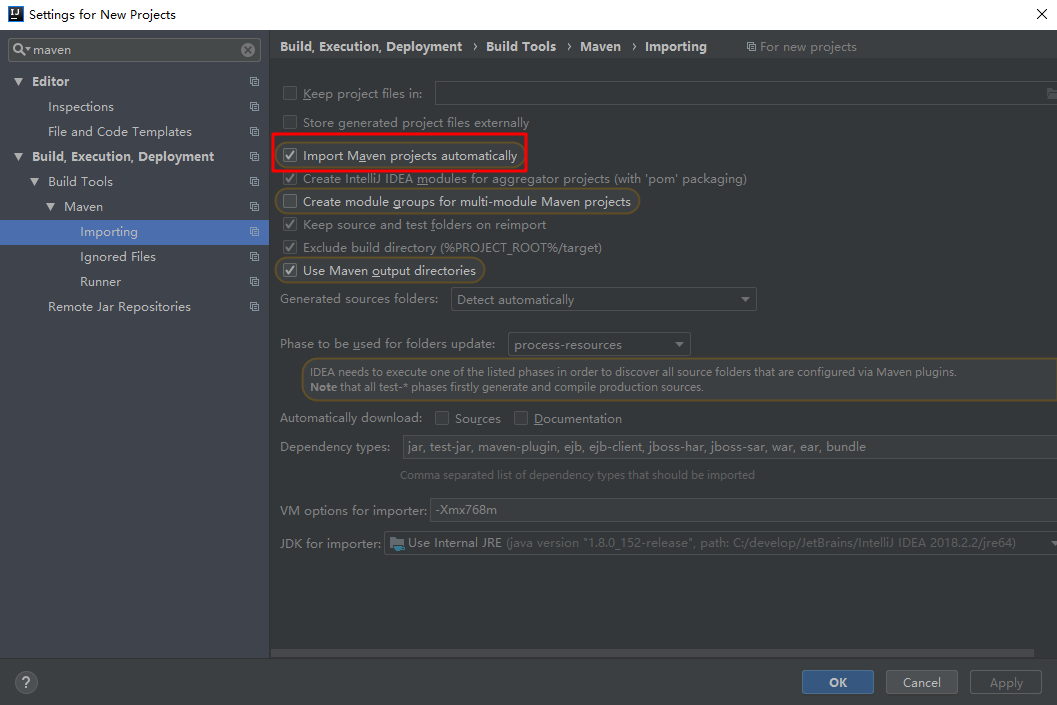The height and width of the screenshot is (705, 1057).
Task: Uncheck Import Maven projects automatically
Action: point(290,155)
